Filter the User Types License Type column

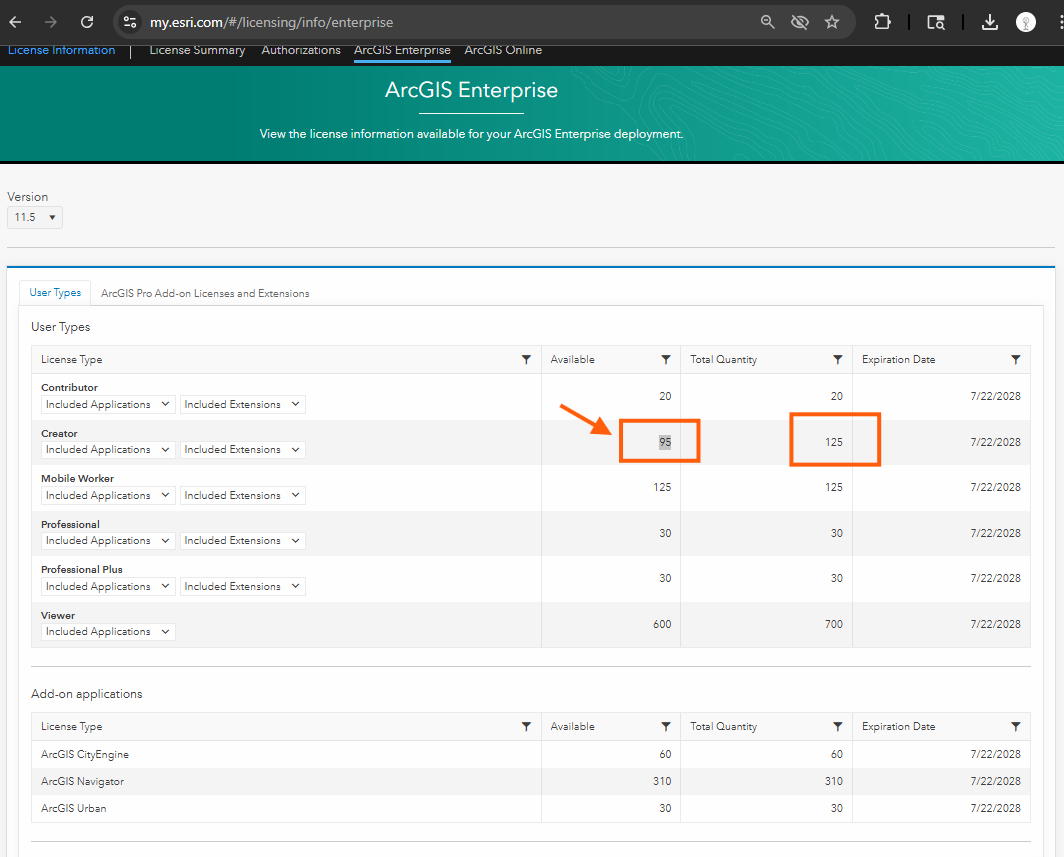coord(526,360)
